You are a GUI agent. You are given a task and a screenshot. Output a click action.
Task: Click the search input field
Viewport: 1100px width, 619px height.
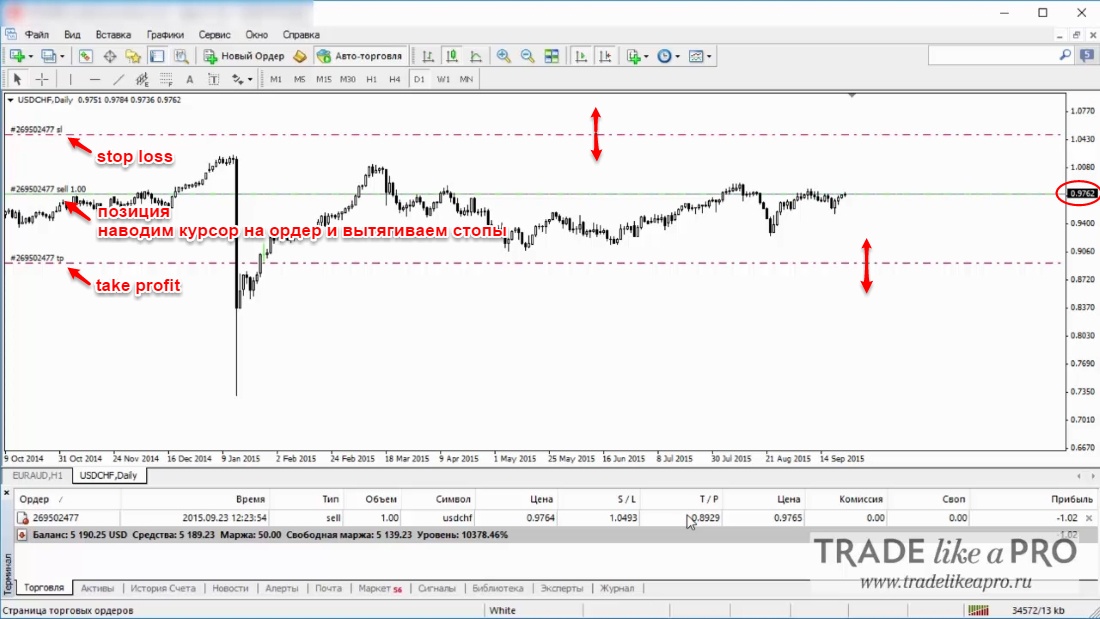click(x=993, y=55)
